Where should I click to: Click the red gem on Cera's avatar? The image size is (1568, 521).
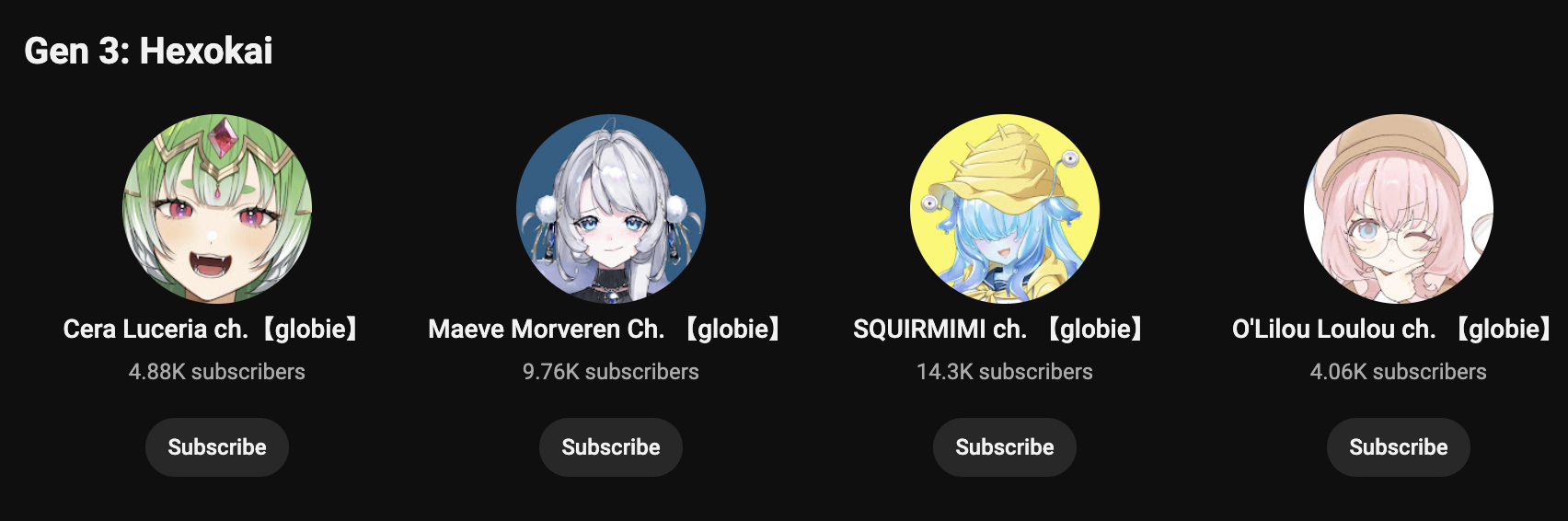click(x=223, y=140)
